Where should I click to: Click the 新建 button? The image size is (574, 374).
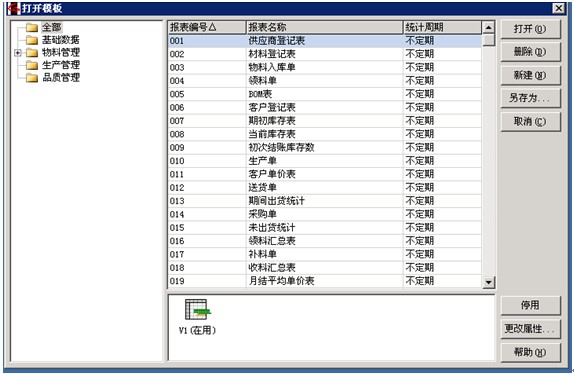click(x=530, y=75)
